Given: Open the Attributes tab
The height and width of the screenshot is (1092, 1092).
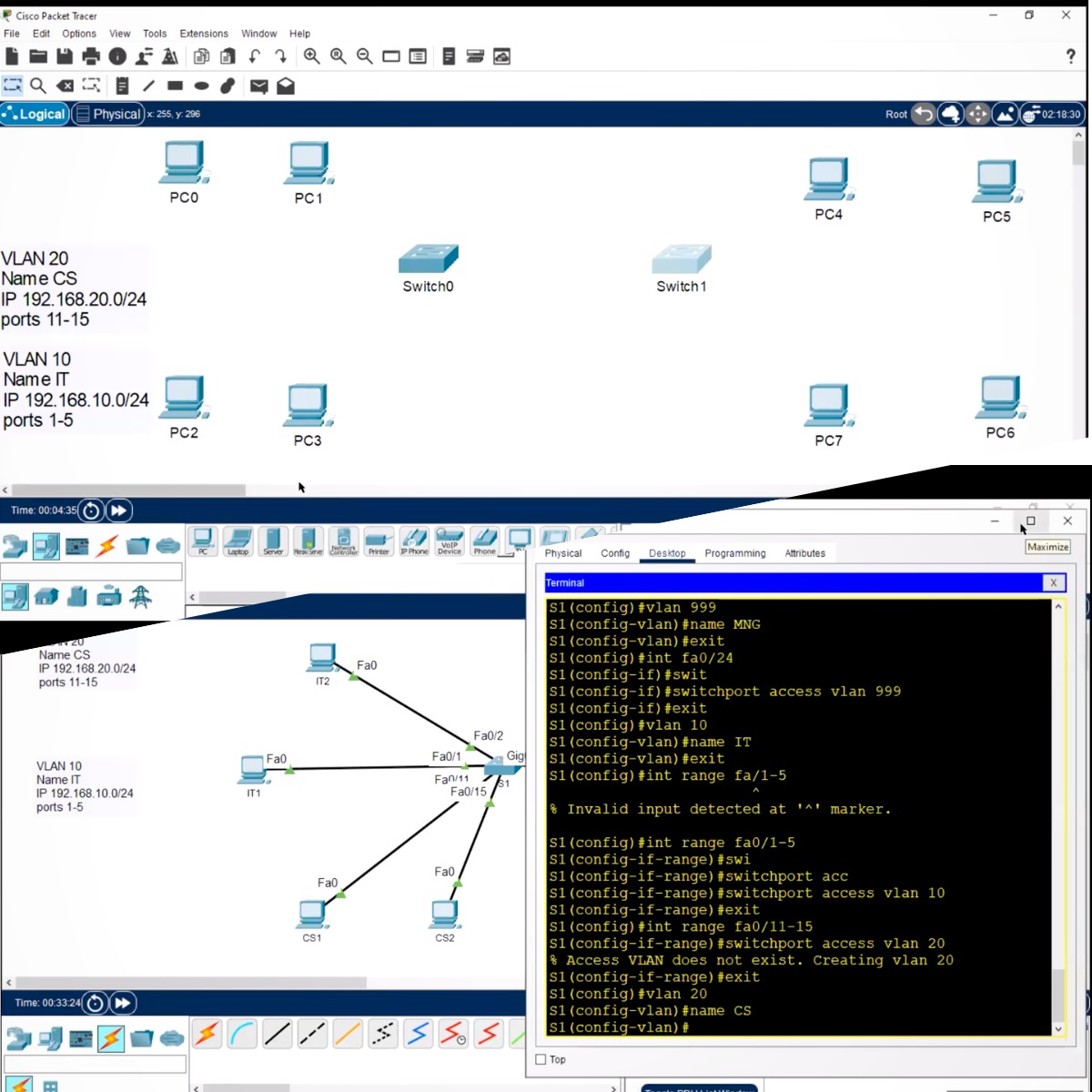Looking at the screenshot, I should pyautogui.click(x=805, y=553).
